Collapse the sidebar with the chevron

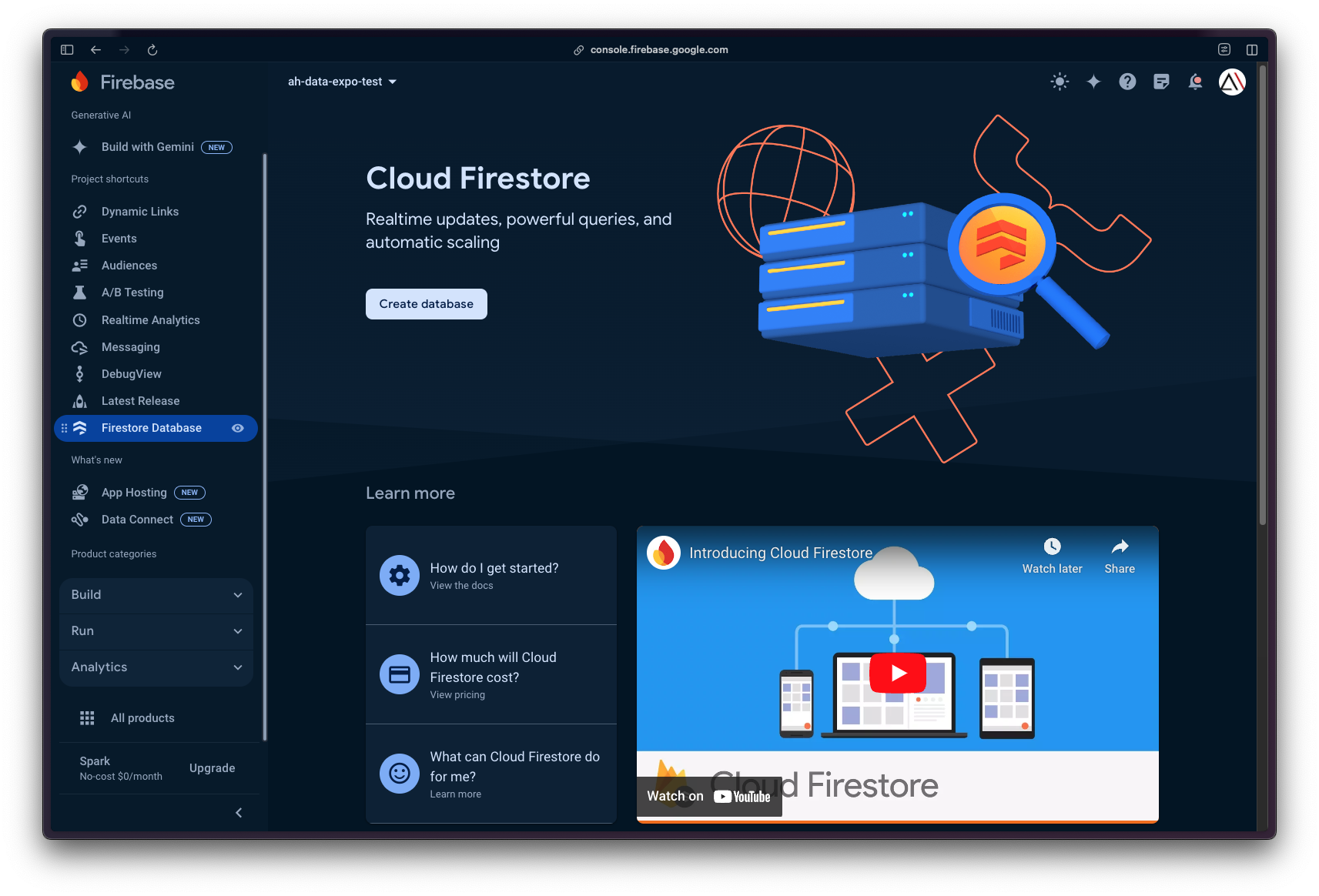239,813
